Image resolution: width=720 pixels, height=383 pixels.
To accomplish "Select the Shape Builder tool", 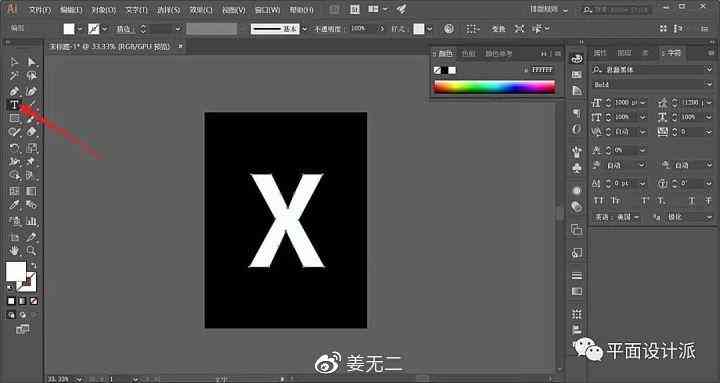I will pyautogui.click(x=14, y=175).
